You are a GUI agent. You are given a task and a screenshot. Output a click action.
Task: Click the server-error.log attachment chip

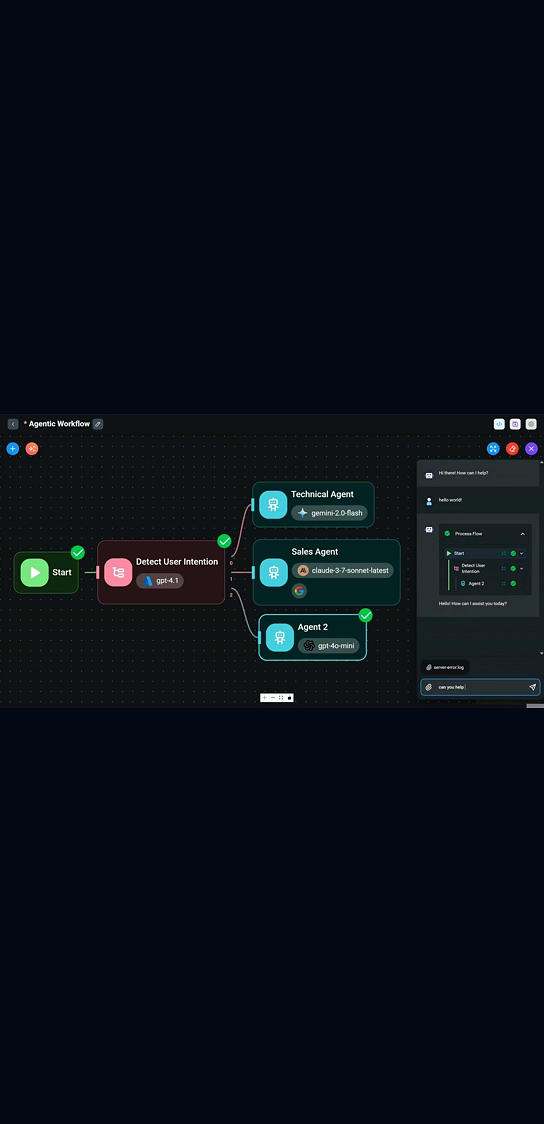445,667
